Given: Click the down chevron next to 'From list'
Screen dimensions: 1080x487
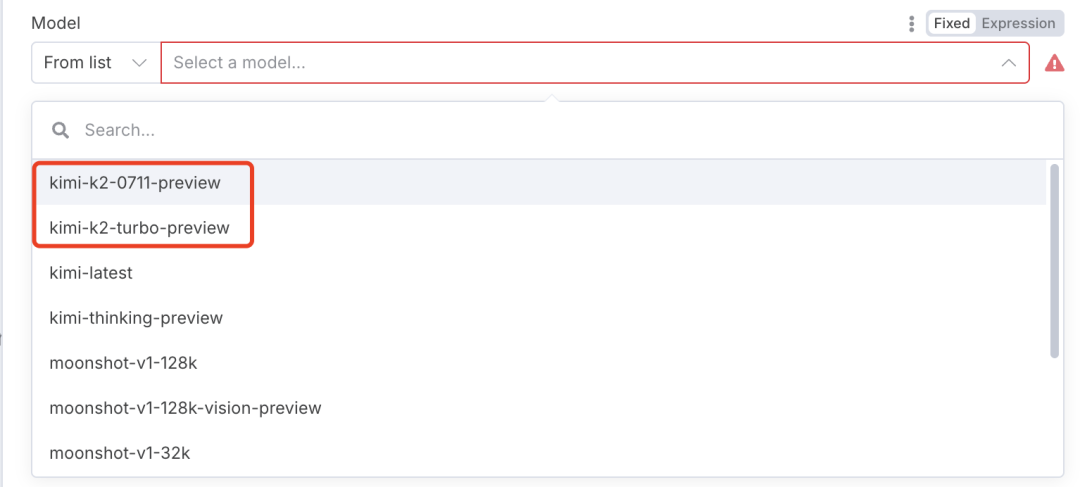Looking at the screenshot, I should point(139,62).
